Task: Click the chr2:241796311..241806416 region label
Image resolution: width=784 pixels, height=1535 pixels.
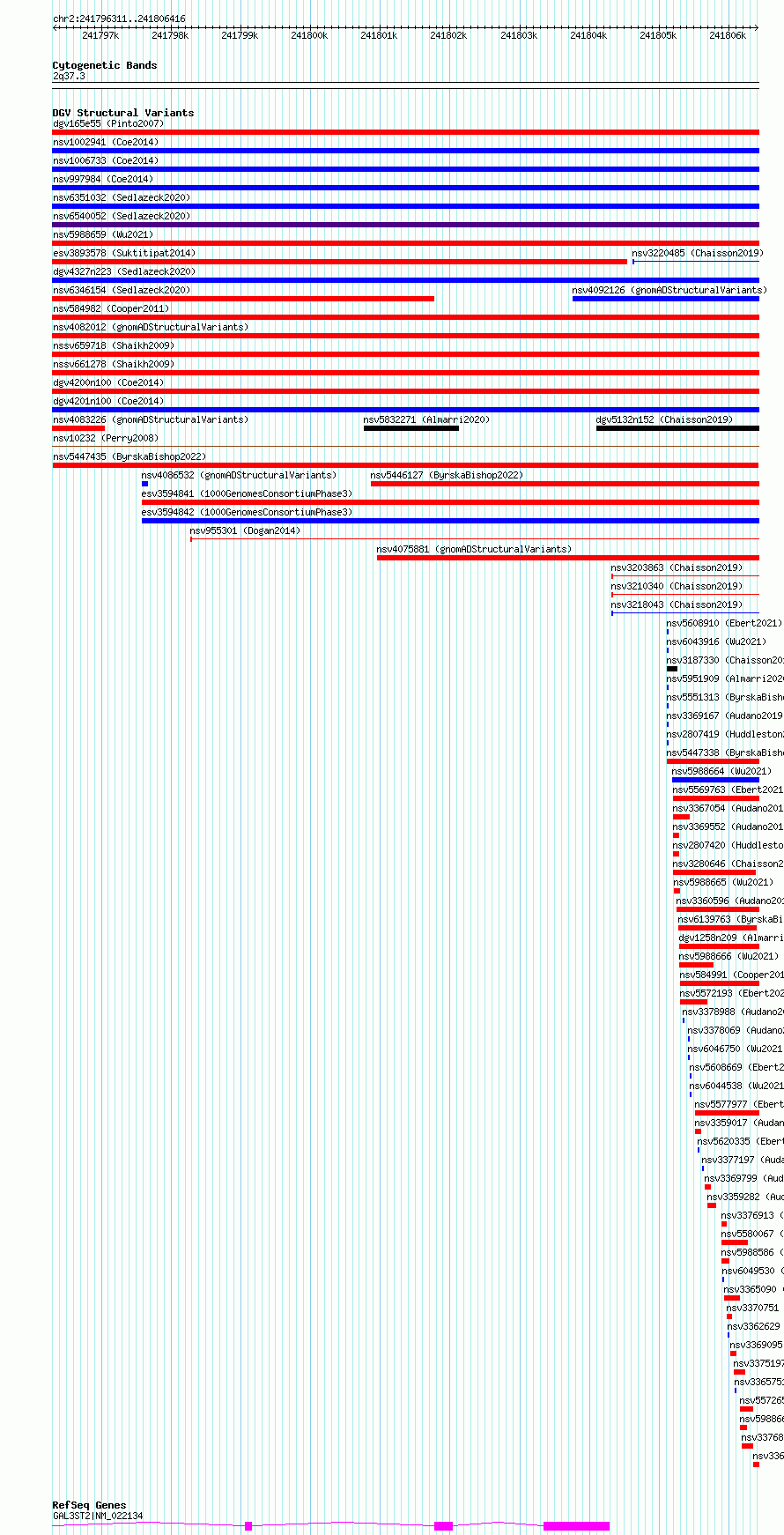Action: tap(119, 19)
